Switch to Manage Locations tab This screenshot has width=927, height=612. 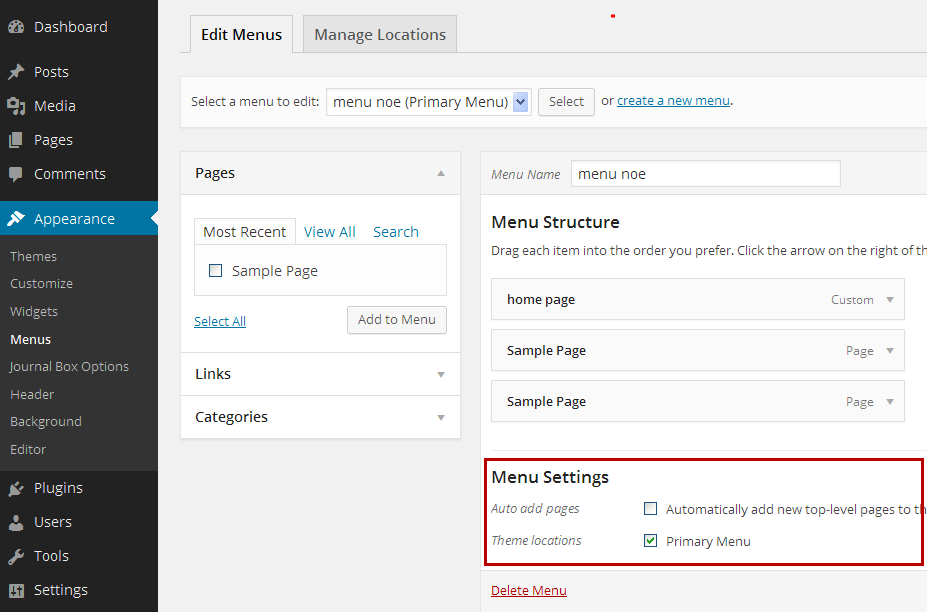(380, 34)
